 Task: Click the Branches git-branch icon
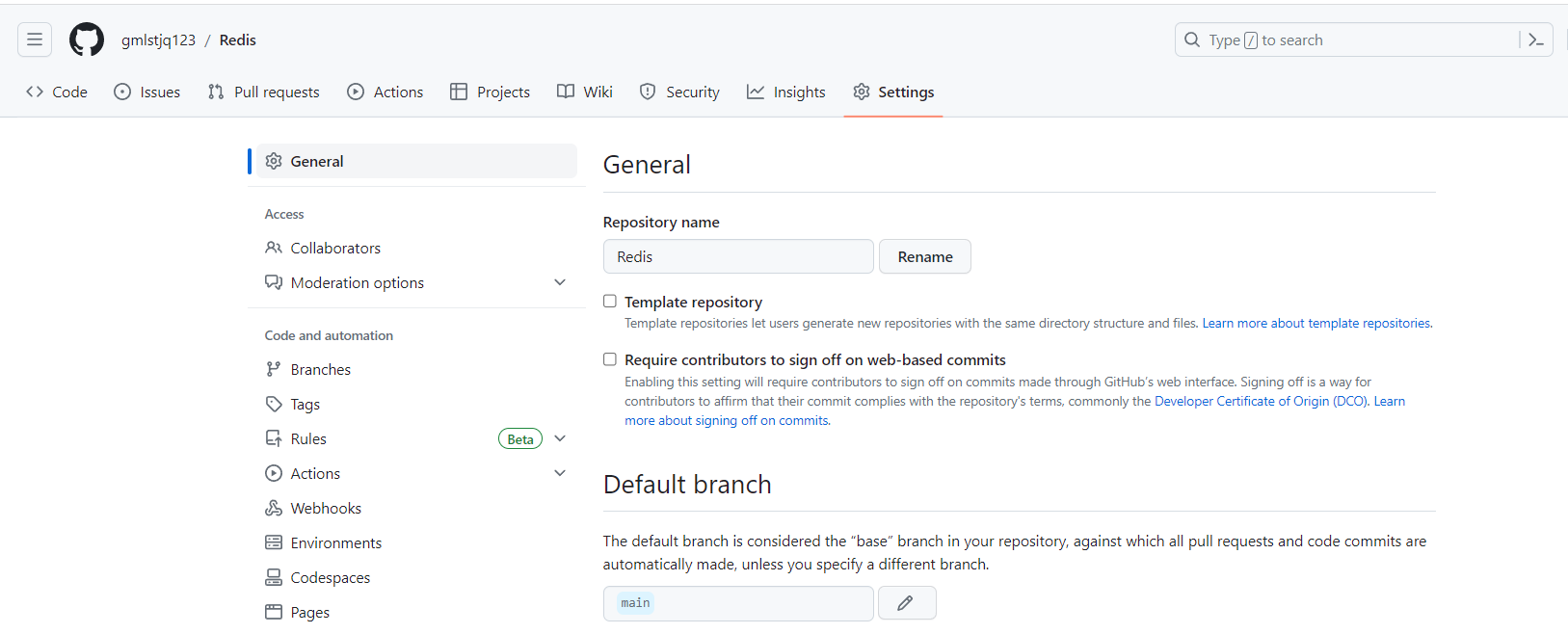point(274,369)
